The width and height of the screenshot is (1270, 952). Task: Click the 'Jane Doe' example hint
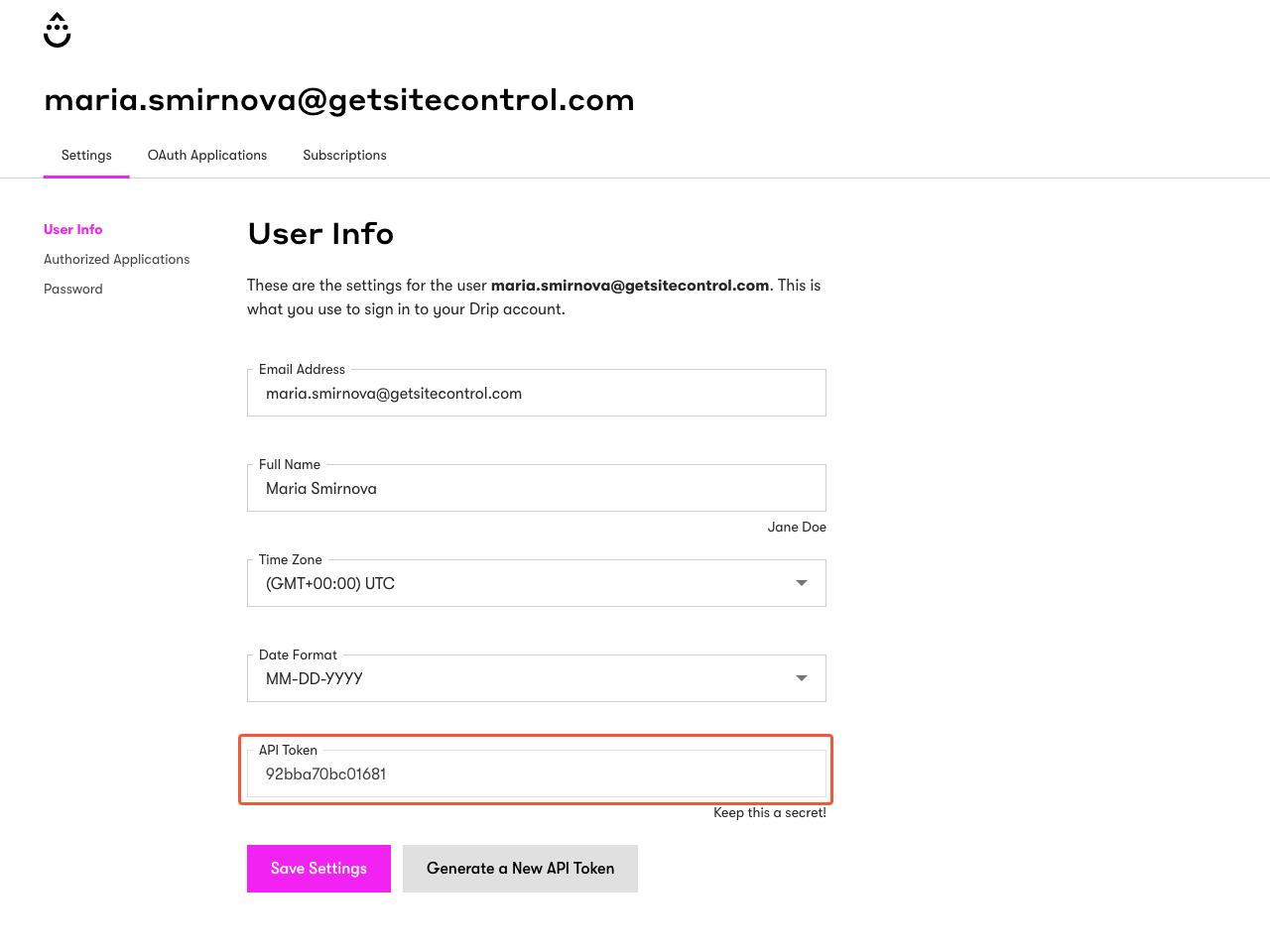[x=796, y=528]
